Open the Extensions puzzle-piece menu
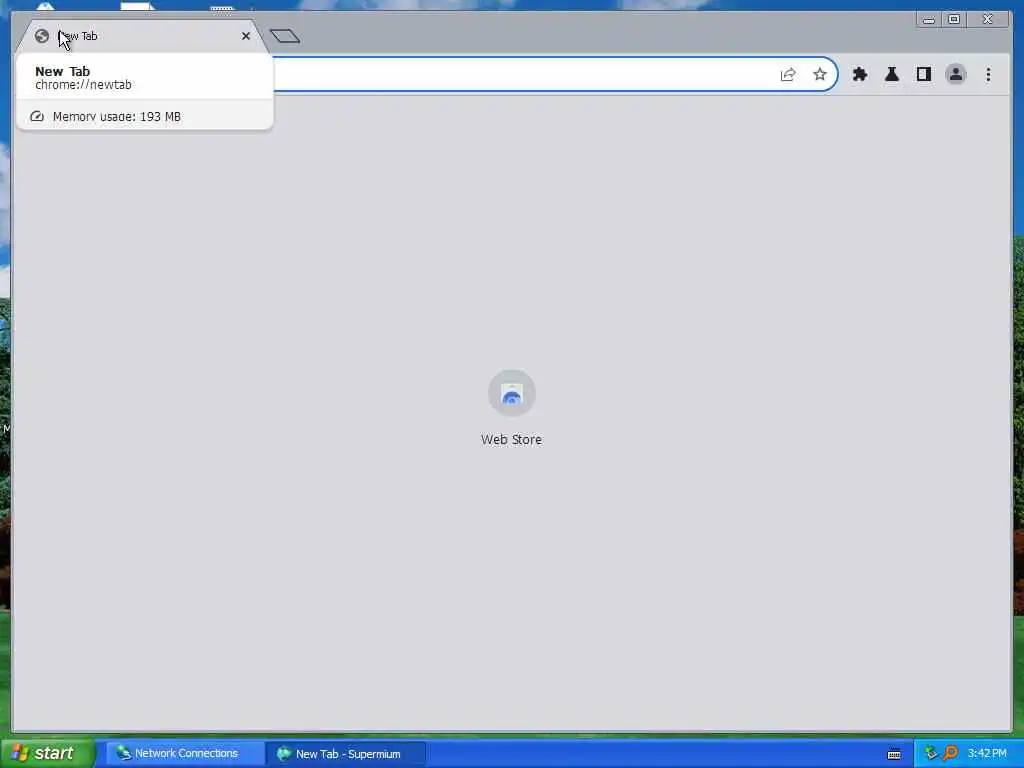This screenshot has height=768, width=1024. point(859,74)
